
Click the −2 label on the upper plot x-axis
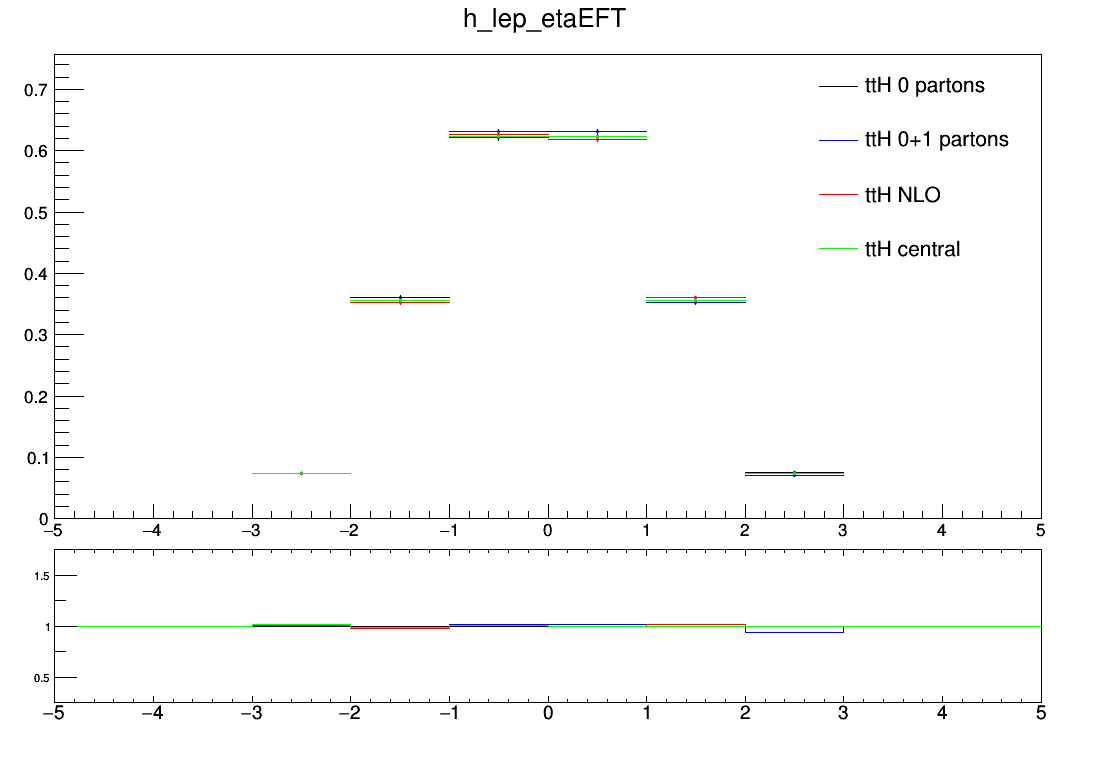click(x=349, y=531)
